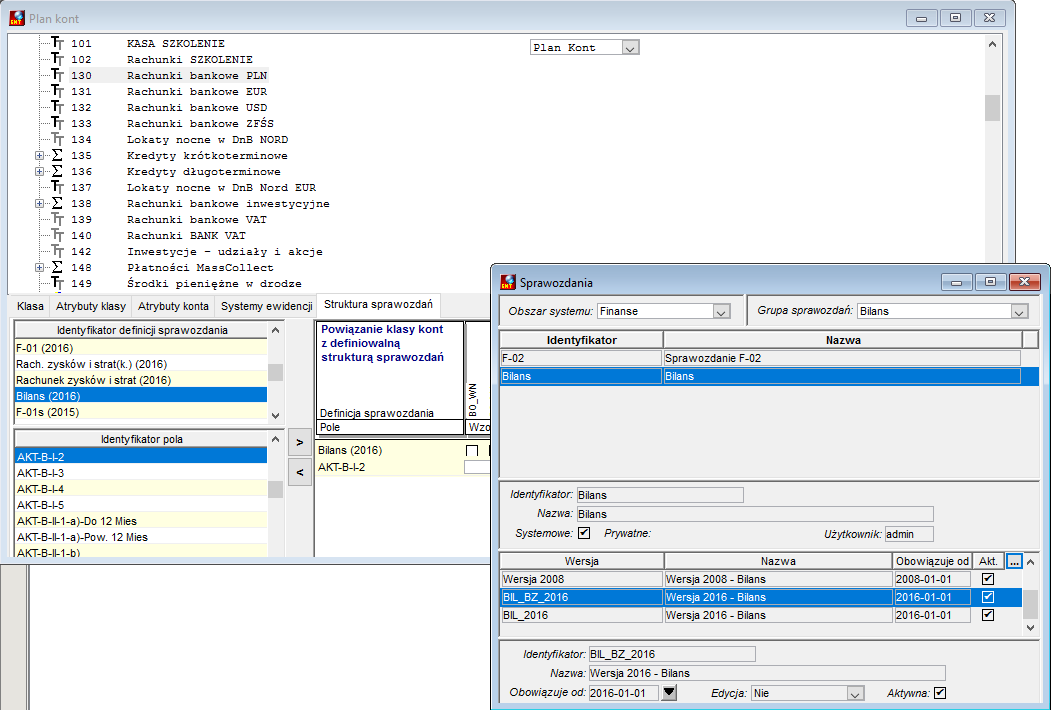Expand the Obszar systemu dropdown

[x=721, y=311]
